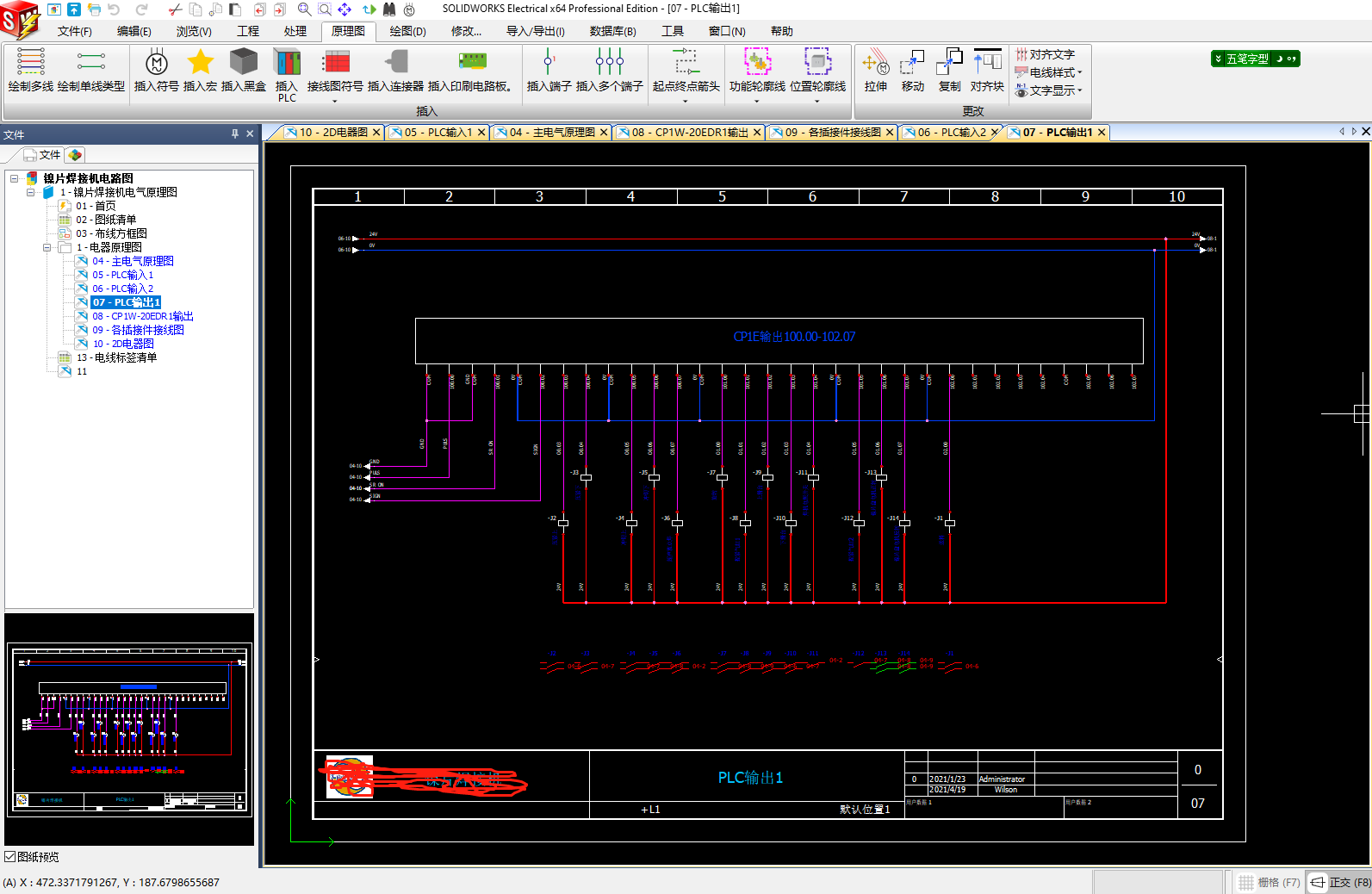Open 08 - CP1W-20EDR1输出 in the tree
Image resolution: width=1372 pixels, height=894 pixels.
[143, 316]
